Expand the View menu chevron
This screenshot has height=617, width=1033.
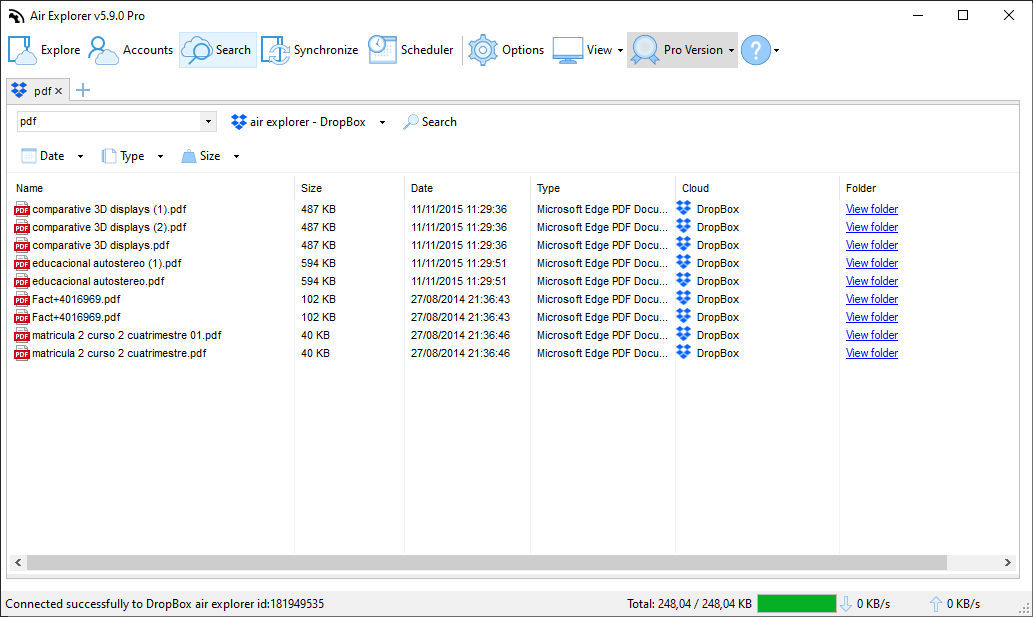tap(620, 49)
